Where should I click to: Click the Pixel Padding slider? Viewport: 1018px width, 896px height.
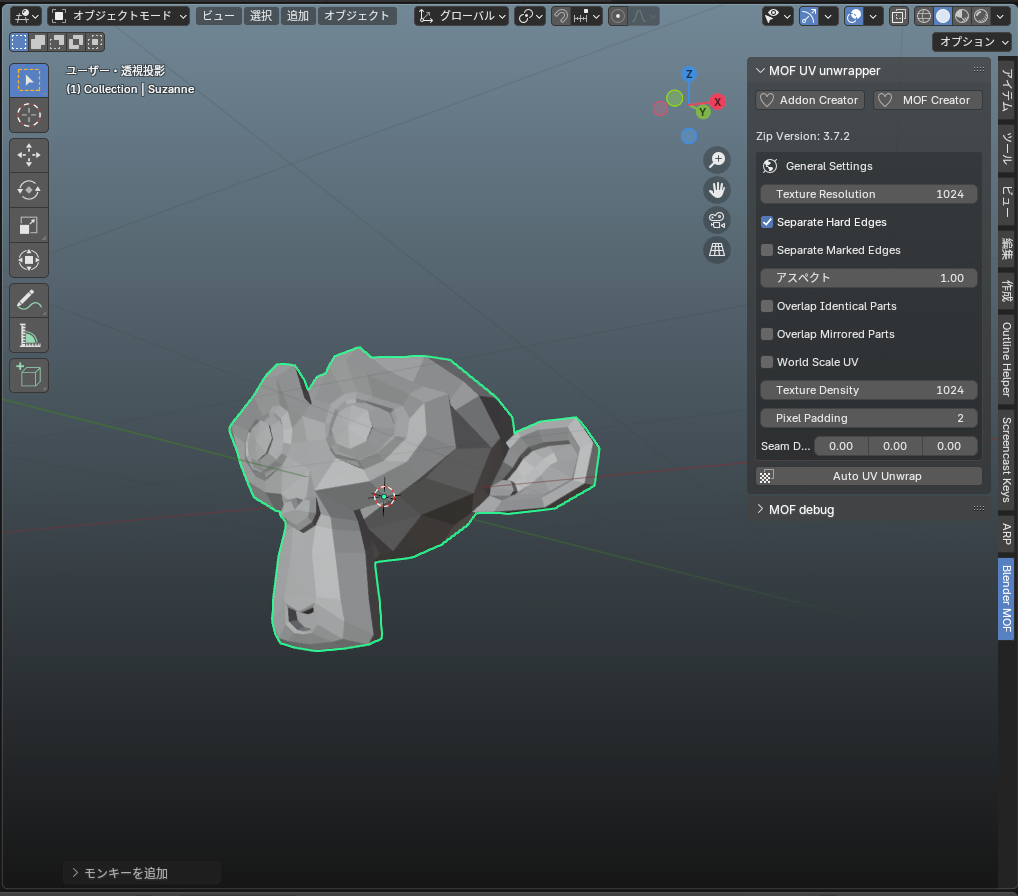point(869,418)
